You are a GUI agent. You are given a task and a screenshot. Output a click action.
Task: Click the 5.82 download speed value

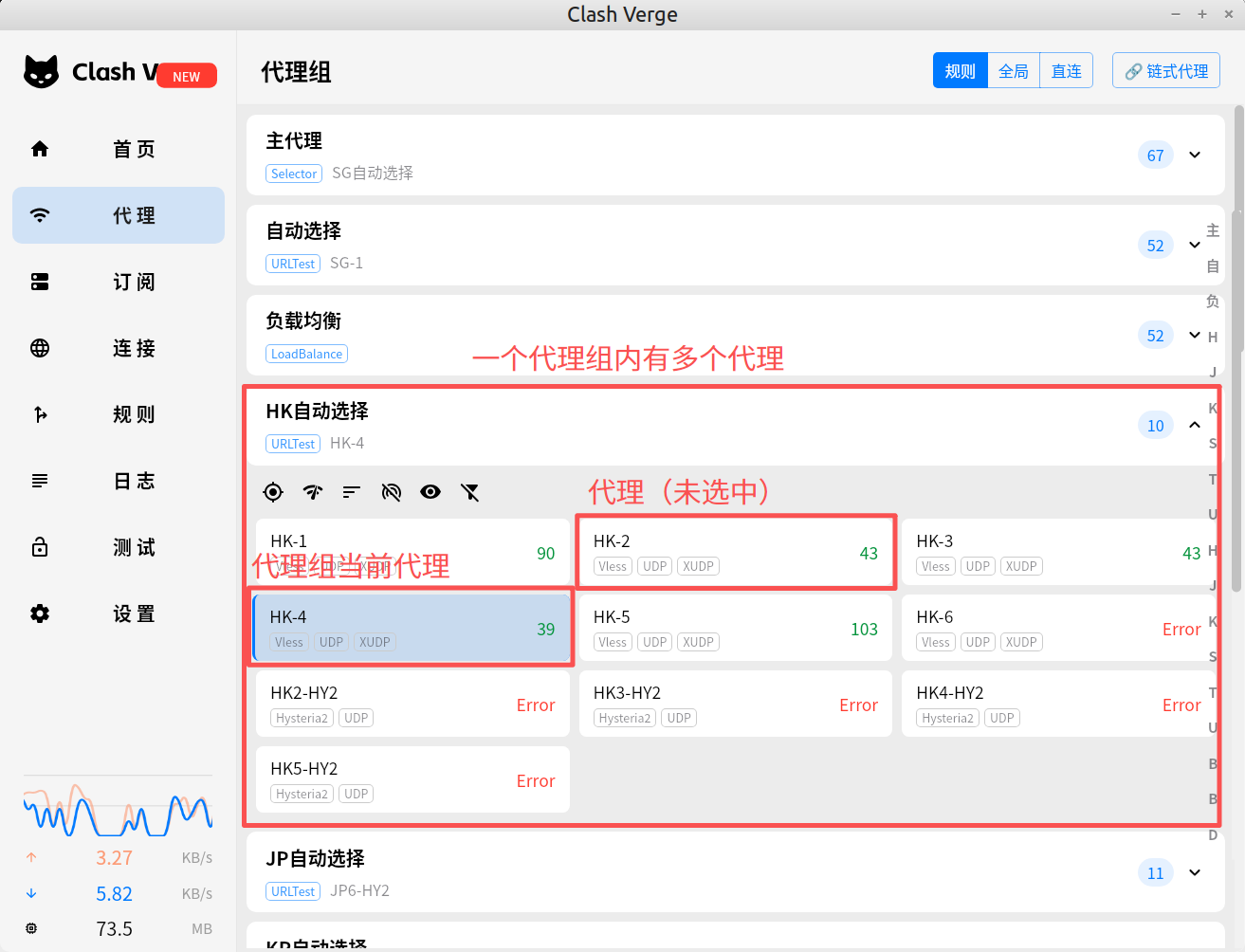click(114, 893)
